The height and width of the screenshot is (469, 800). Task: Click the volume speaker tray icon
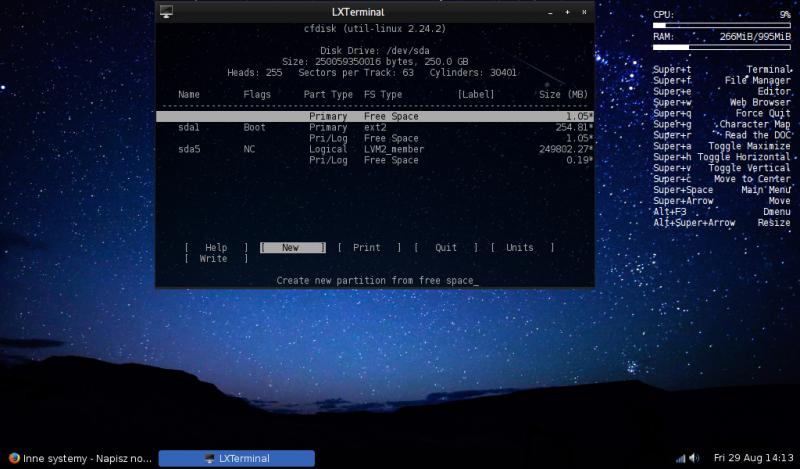(694, 458)
